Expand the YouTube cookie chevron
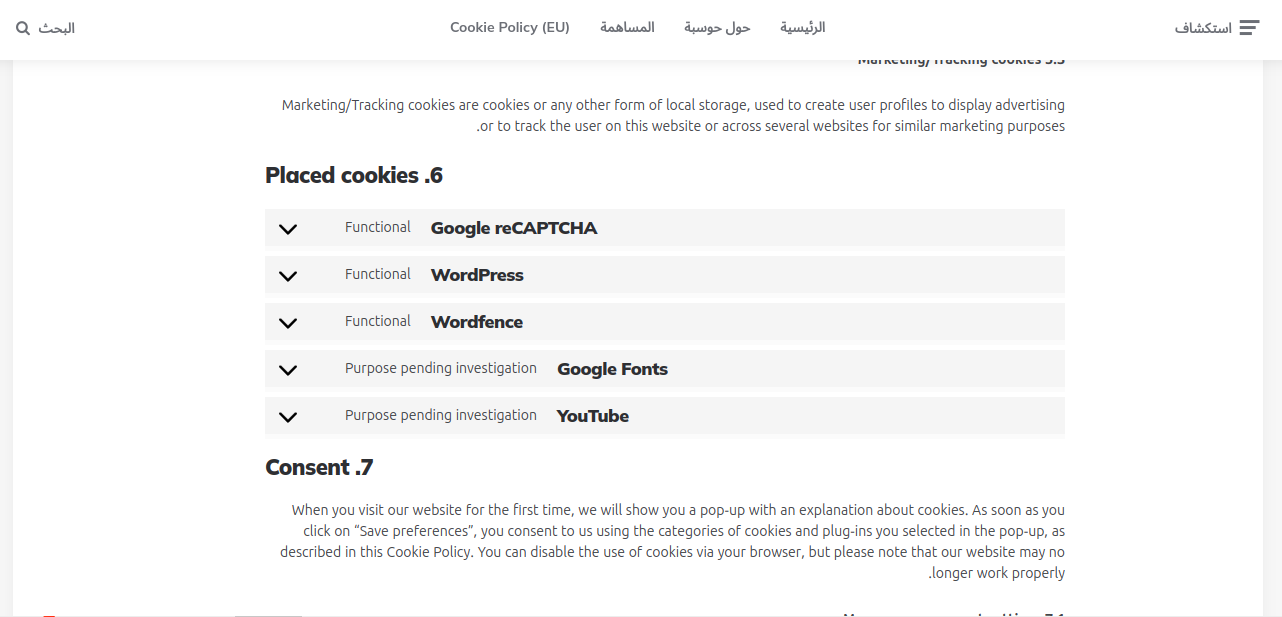 (288, 417)
